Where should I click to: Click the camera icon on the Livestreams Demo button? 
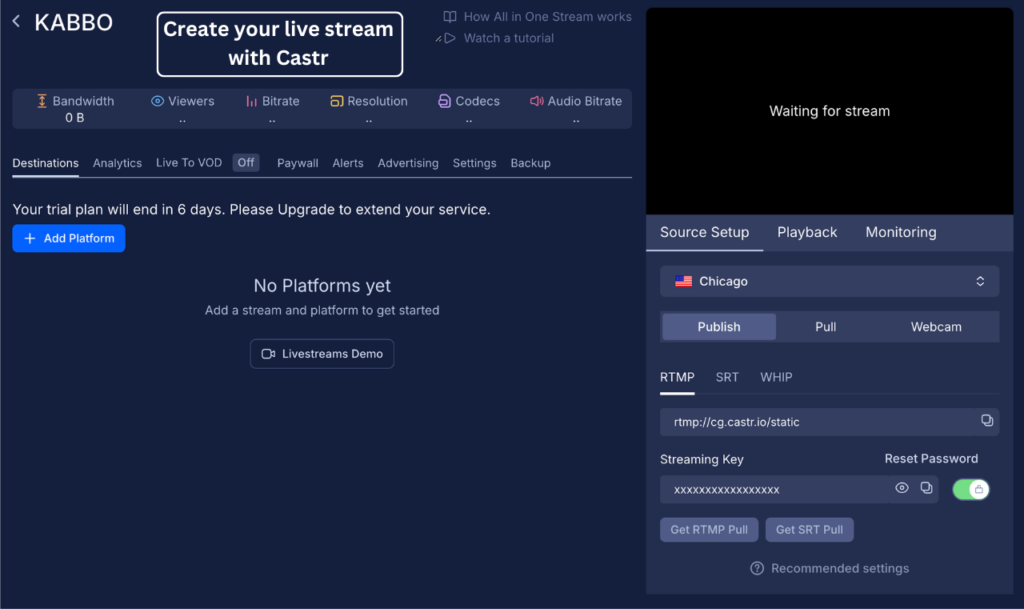click(268, 354)
